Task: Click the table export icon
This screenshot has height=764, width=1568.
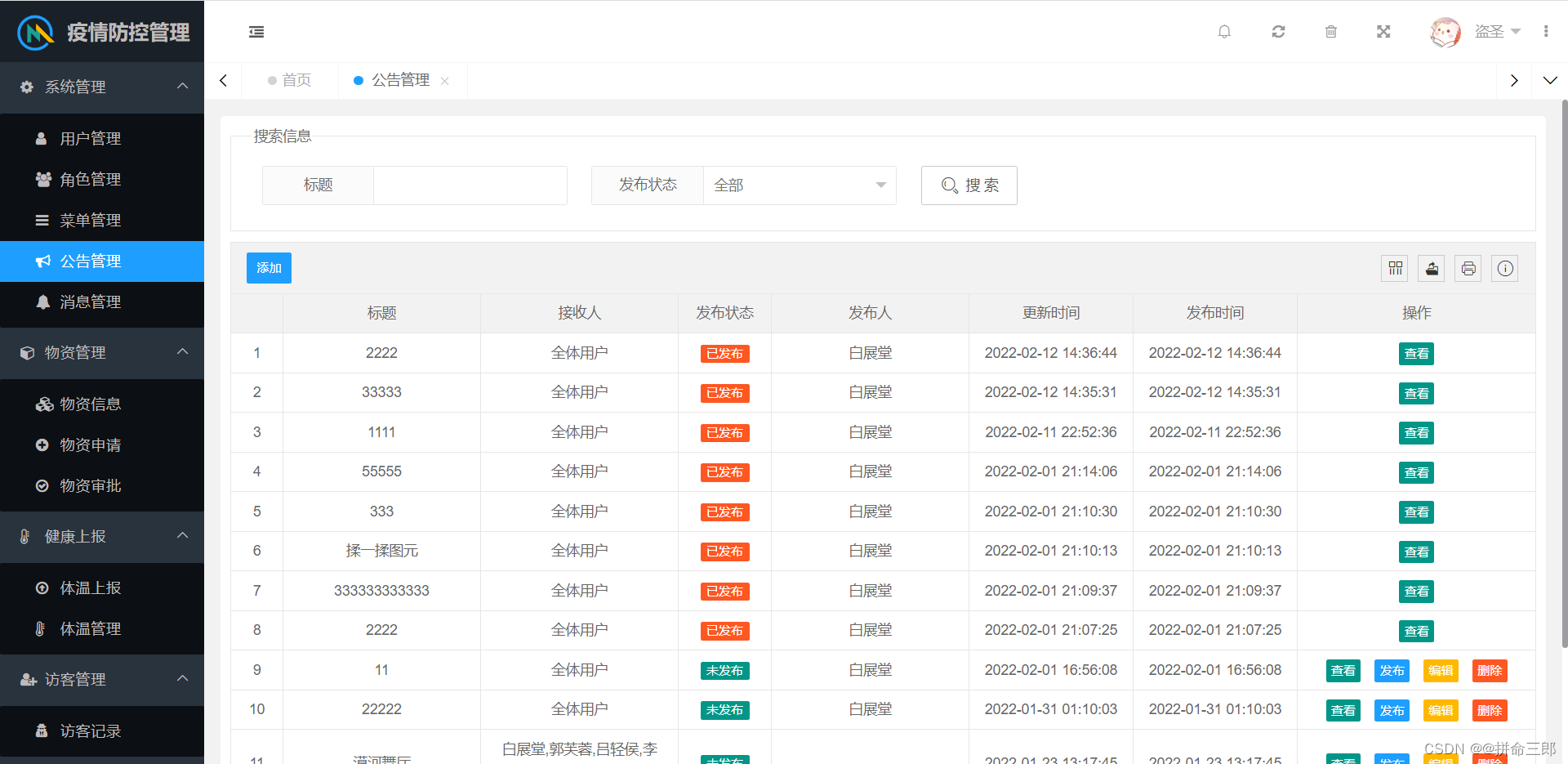Action: [1432, 268]
